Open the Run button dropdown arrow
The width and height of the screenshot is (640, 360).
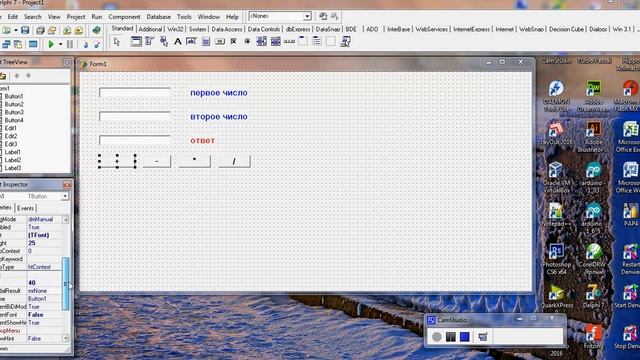click(60, 44)
